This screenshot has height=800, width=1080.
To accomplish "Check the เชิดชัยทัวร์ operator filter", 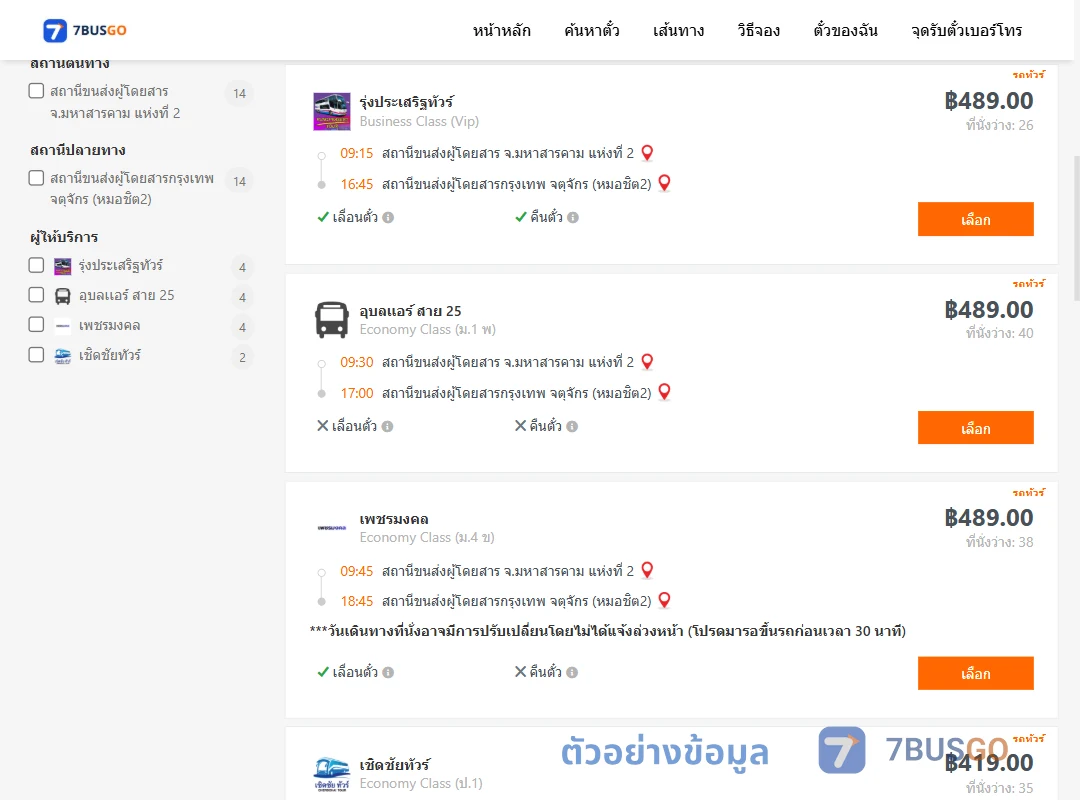I will coord(37,355).
